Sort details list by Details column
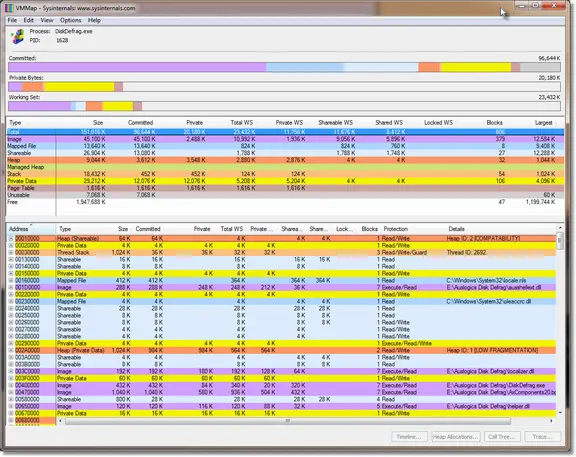 (501, 229)
